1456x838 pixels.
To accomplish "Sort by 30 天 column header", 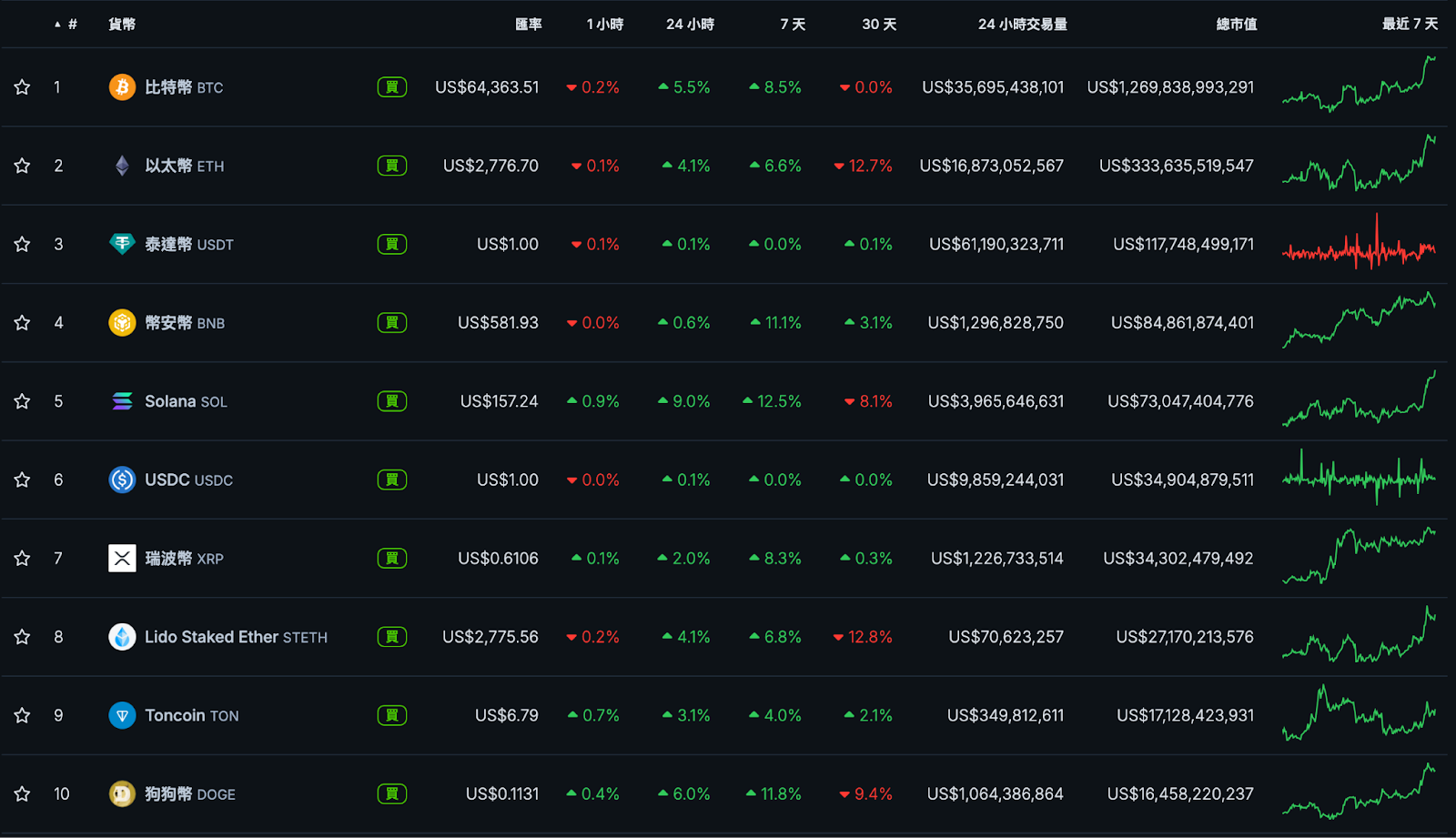I will (879, 25).
